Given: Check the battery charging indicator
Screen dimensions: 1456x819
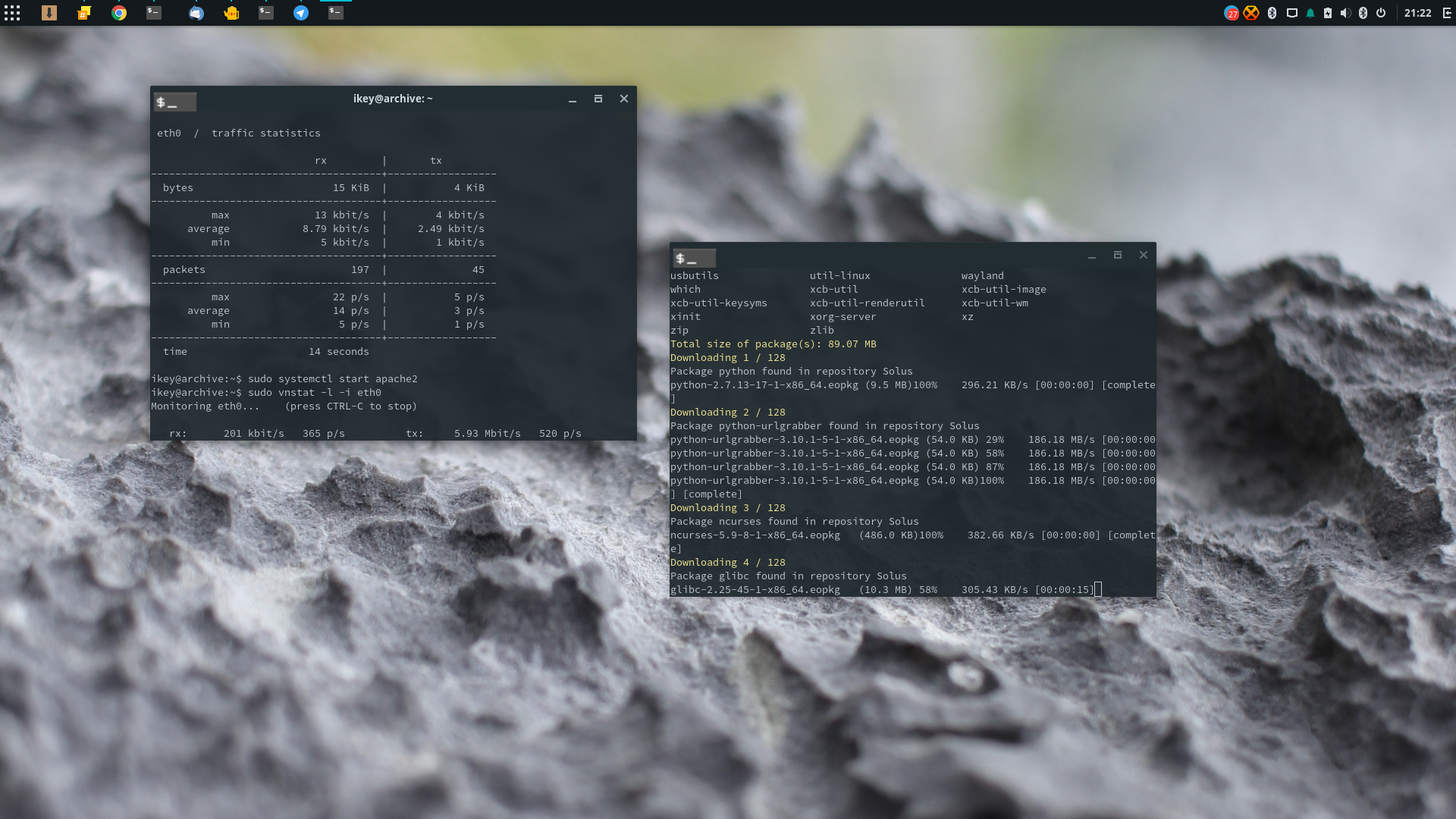Looking at the screenshot, I should pyautogui.click(x=1328, y=13).
